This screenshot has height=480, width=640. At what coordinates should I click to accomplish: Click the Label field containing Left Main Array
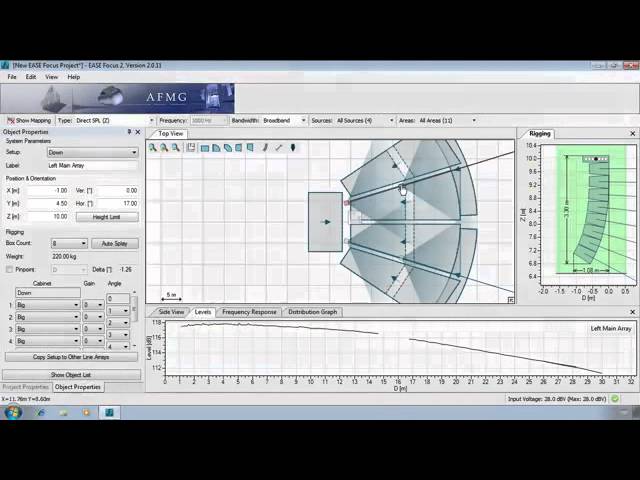click(x=93, y=165)
